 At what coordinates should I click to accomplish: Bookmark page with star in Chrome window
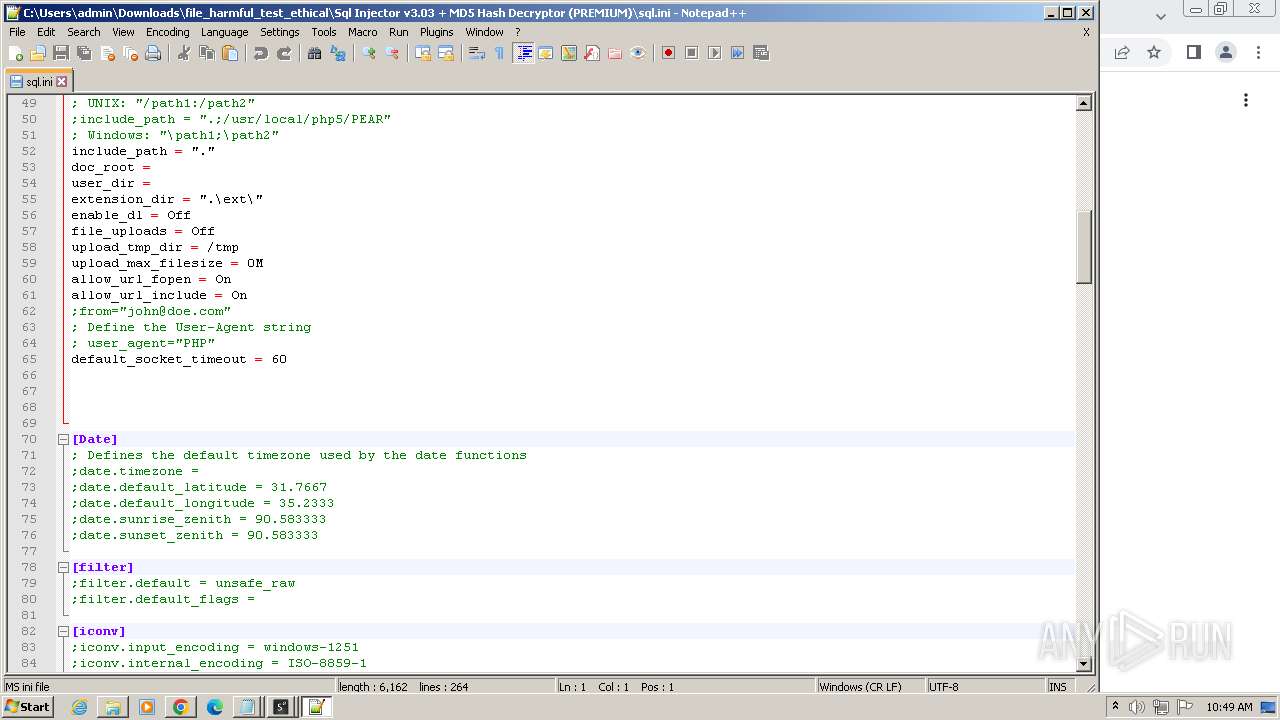click(x=1154, y=53)
